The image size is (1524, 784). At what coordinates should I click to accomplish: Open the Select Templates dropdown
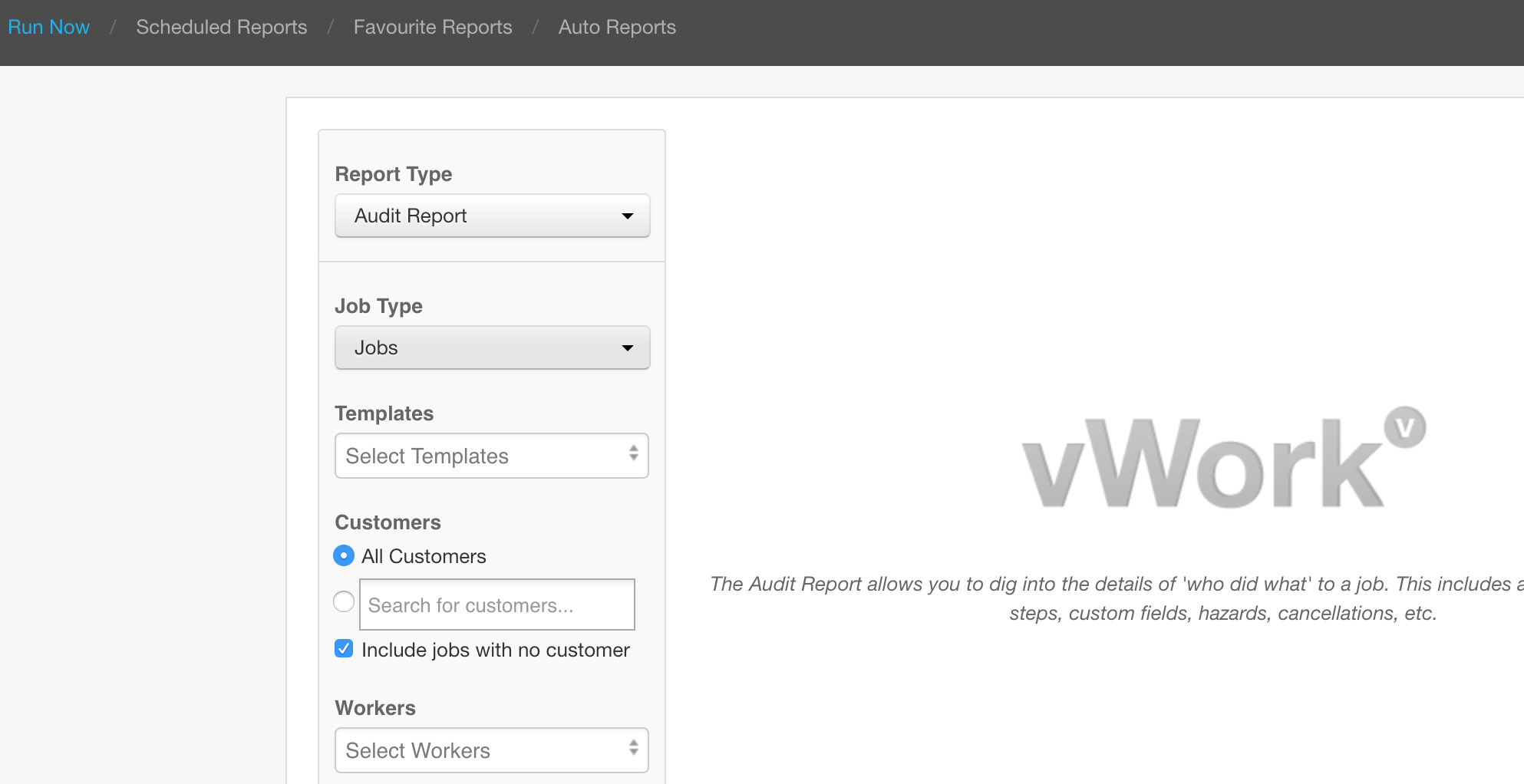(x=492, y=456)
